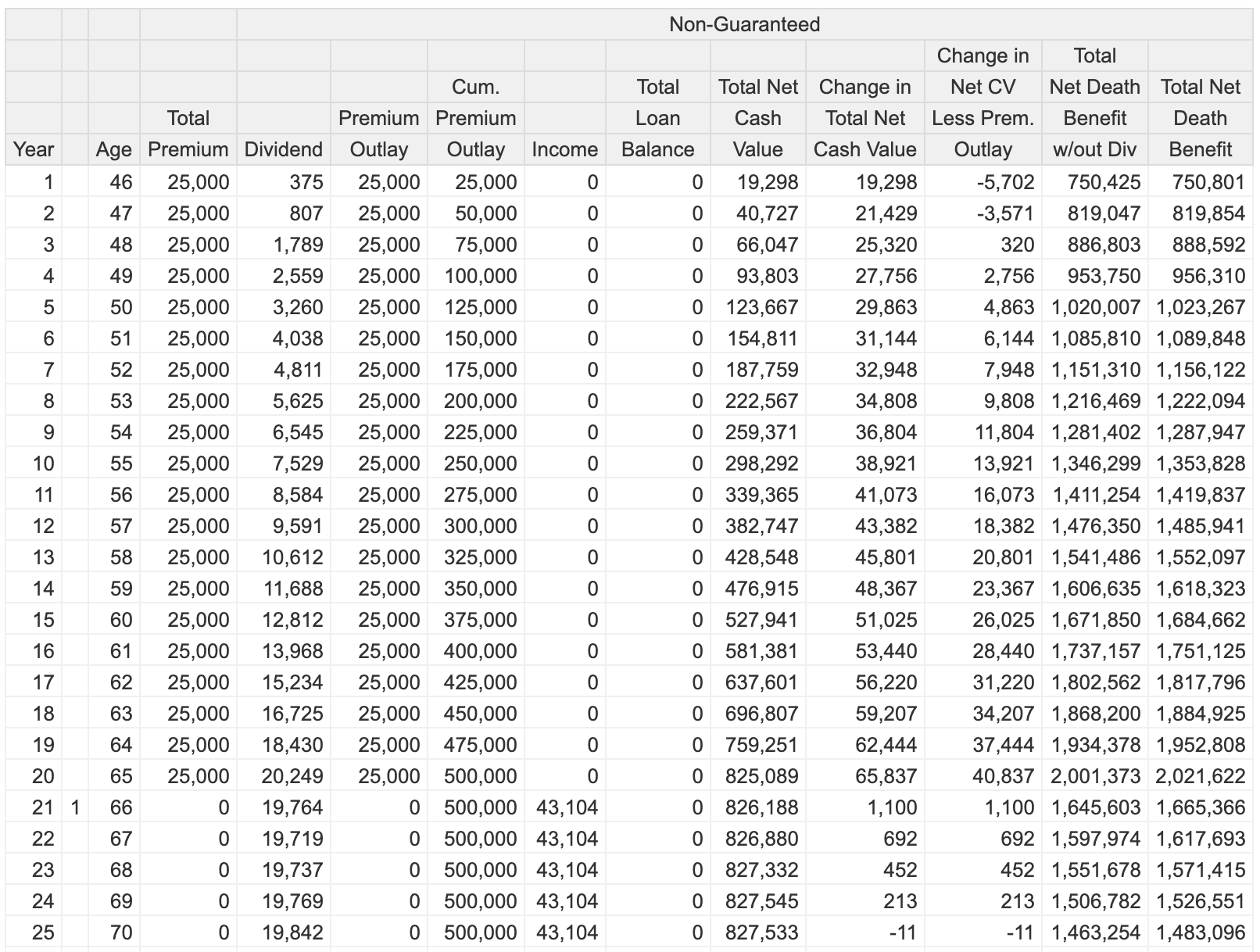This screenshot has height=952, width=1260.
Task: Select dividend 20,249
Action: pyautogui.click(x=284, y=776)
